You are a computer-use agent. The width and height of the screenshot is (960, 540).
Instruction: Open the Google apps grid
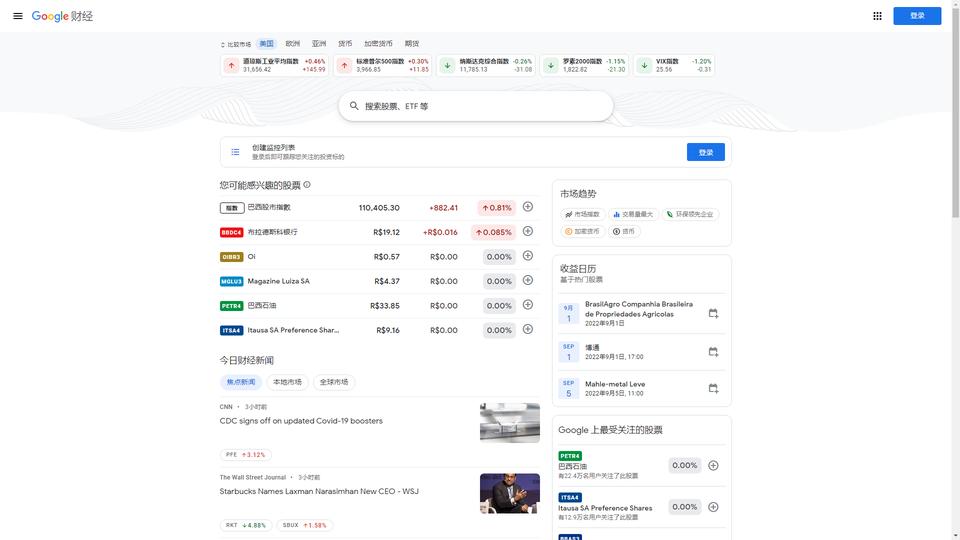coord(877,16)
